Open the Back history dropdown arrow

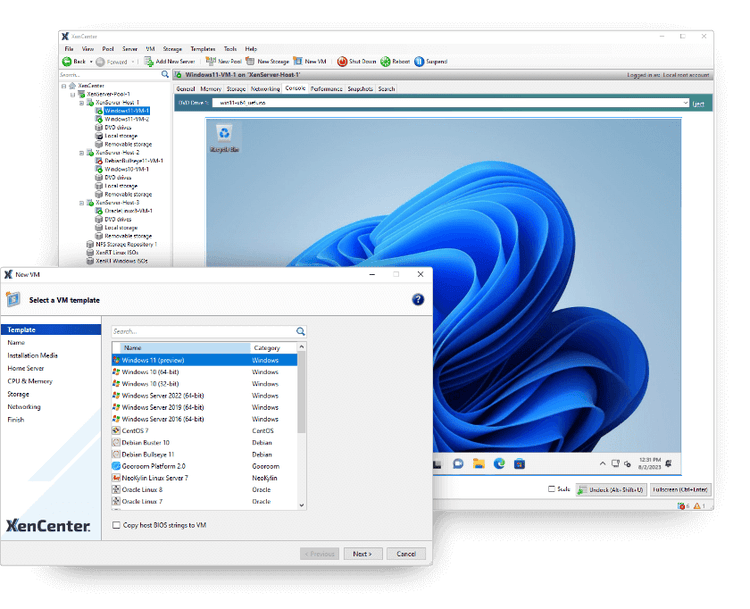(x=91, y=62)
